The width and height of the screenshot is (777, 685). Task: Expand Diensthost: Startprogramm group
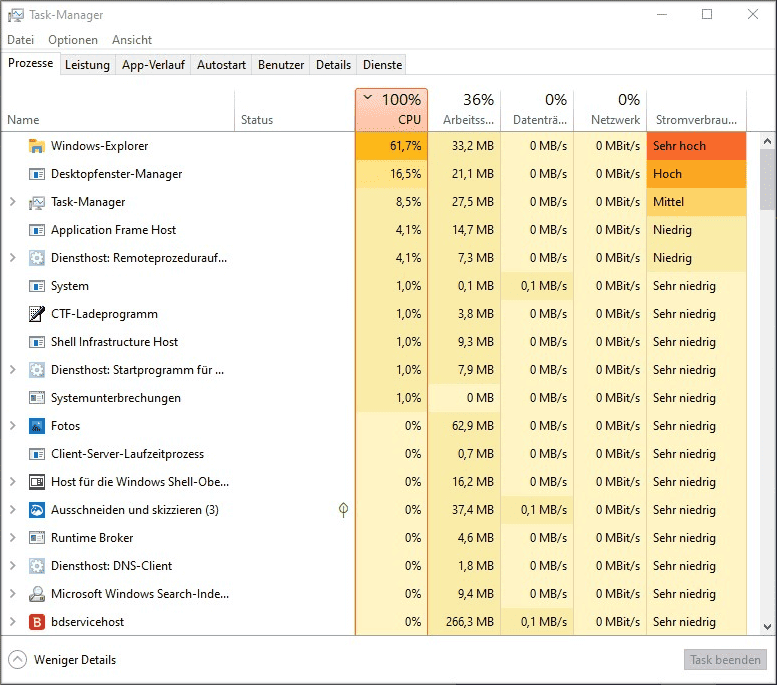tap(13, 370)
